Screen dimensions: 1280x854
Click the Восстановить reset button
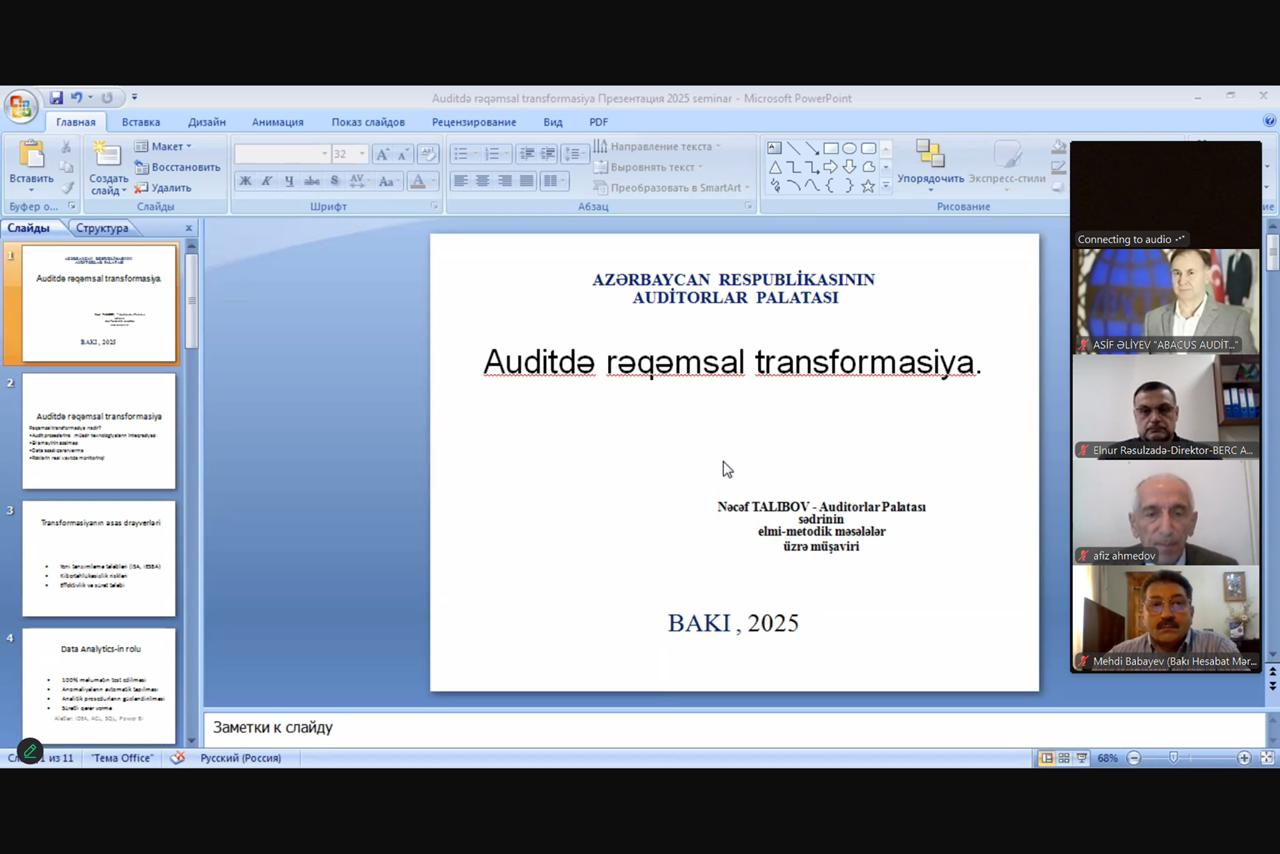pyautogui.click(x=177, y=167)
